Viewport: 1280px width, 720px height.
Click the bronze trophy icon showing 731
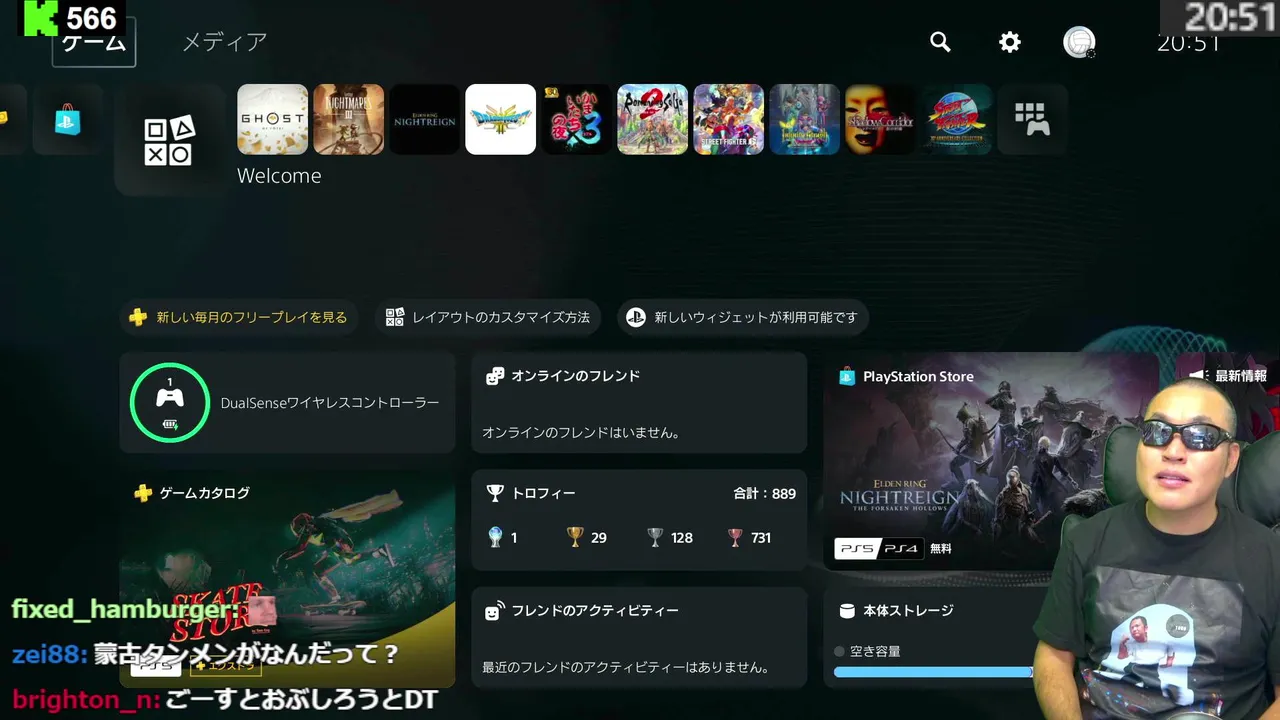point(735,537)
